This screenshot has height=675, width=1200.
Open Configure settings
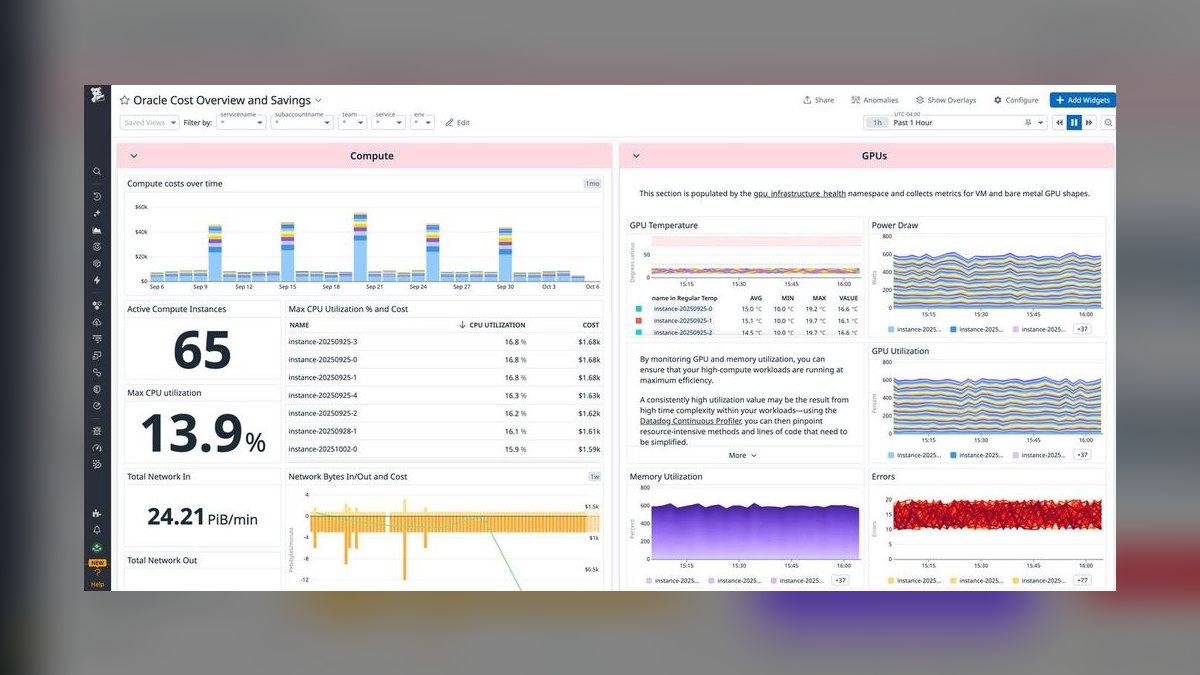1016,100
